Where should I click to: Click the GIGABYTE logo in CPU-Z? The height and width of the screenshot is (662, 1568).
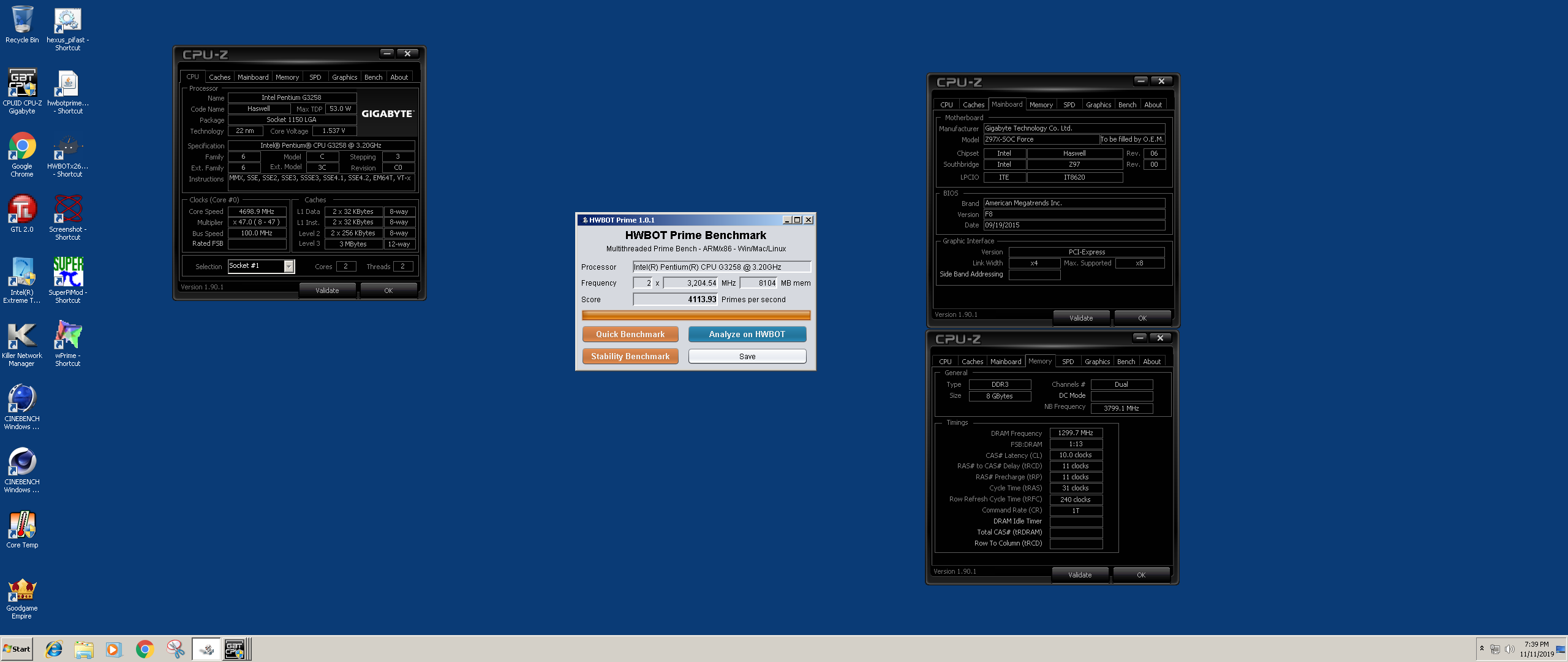pos(387,114)
